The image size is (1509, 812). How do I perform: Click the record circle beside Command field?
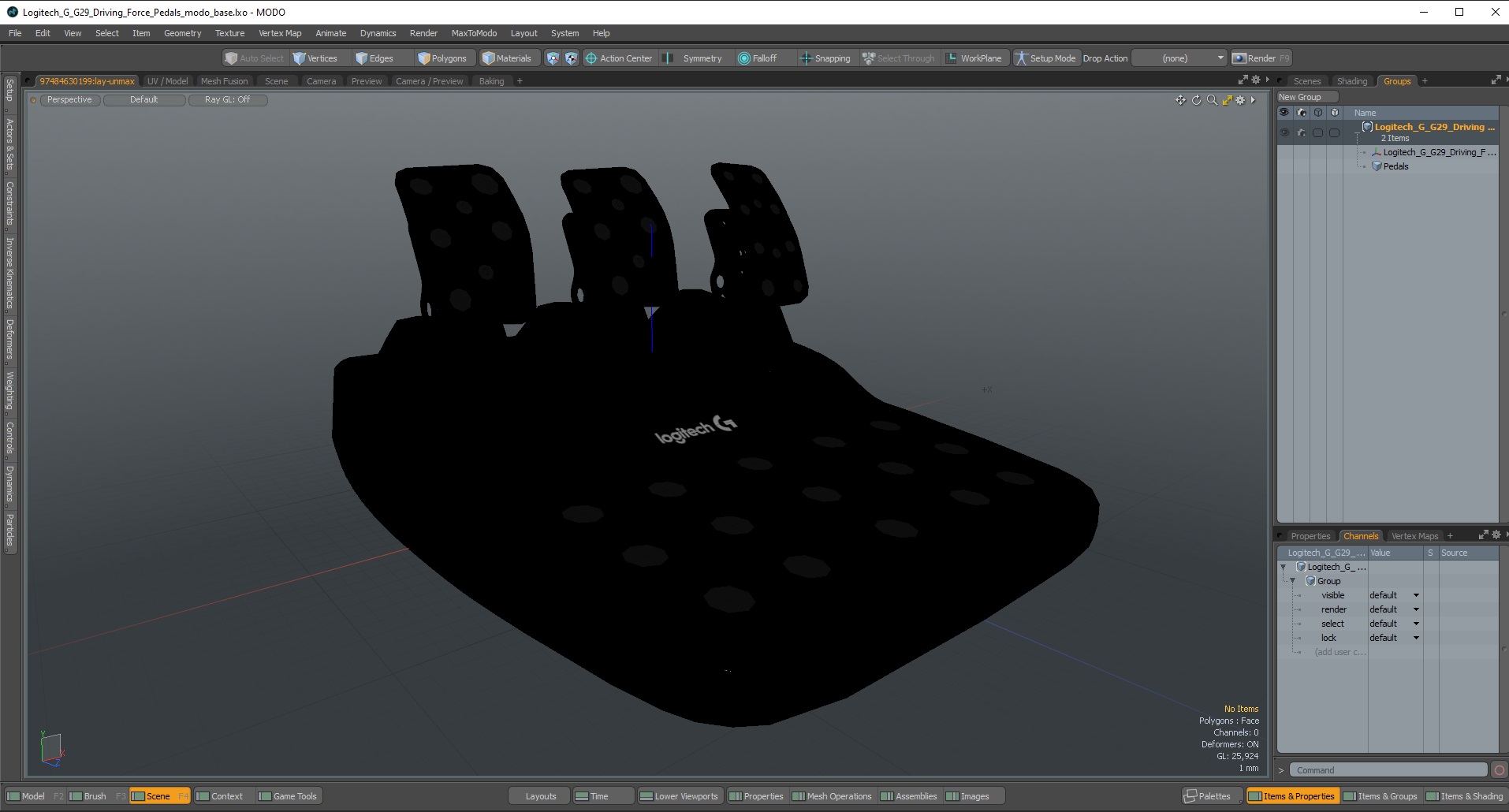coord(1499,770)
